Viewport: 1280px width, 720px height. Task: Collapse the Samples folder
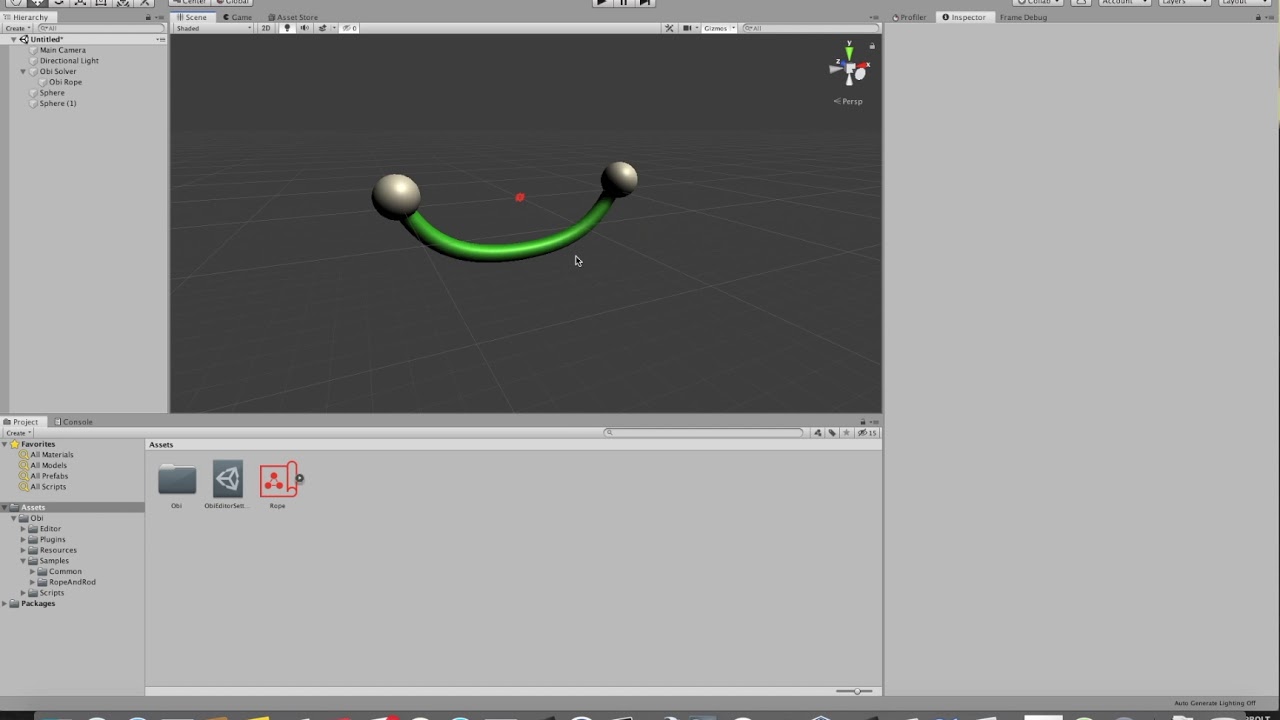23,561
